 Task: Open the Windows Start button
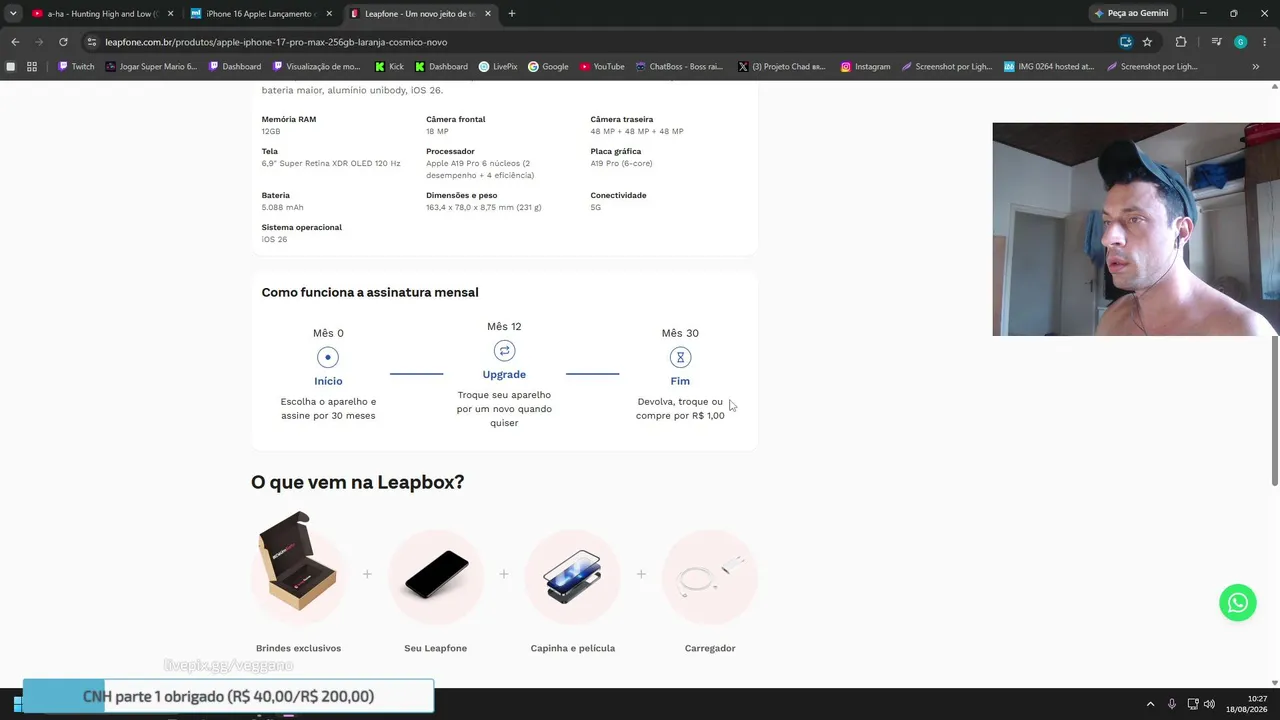tap(17, 704)
